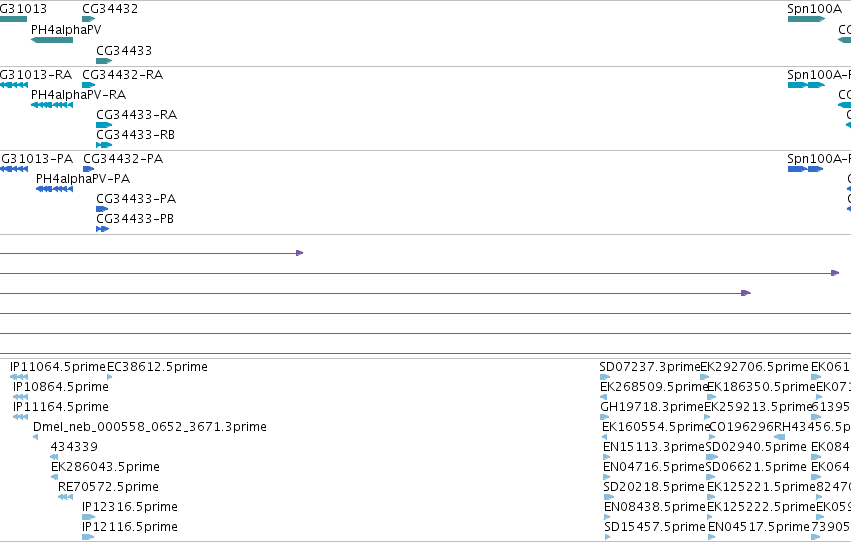Click the CG34432-PA protein arrow

[88, 169]
